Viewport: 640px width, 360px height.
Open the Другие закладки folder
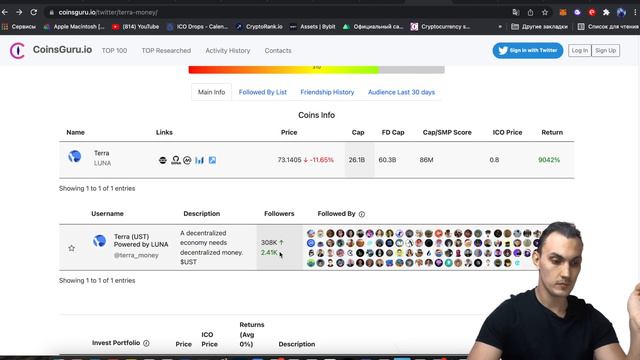click(540, 27)
